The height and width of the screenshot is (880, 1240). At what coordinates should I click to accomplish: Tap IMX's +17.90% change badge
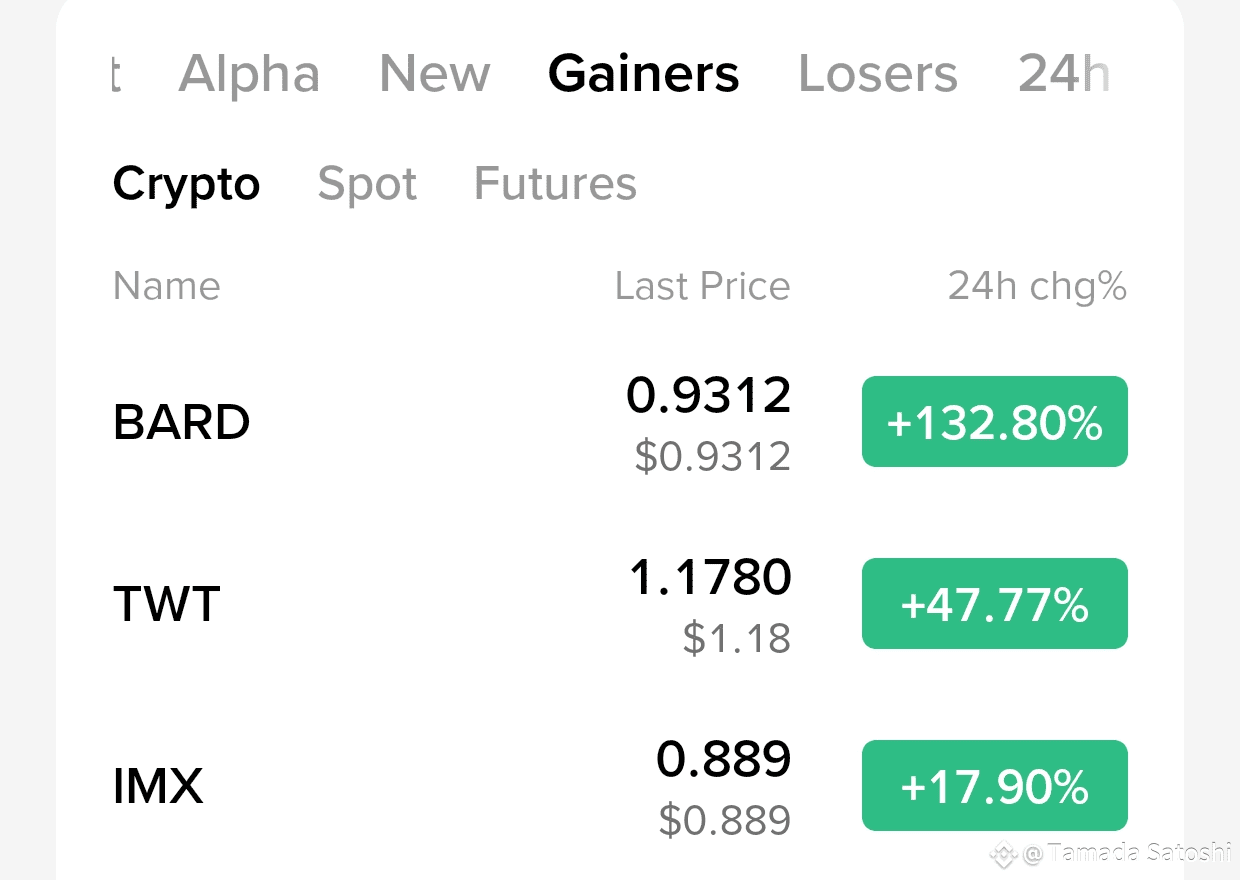coord(995,786)
